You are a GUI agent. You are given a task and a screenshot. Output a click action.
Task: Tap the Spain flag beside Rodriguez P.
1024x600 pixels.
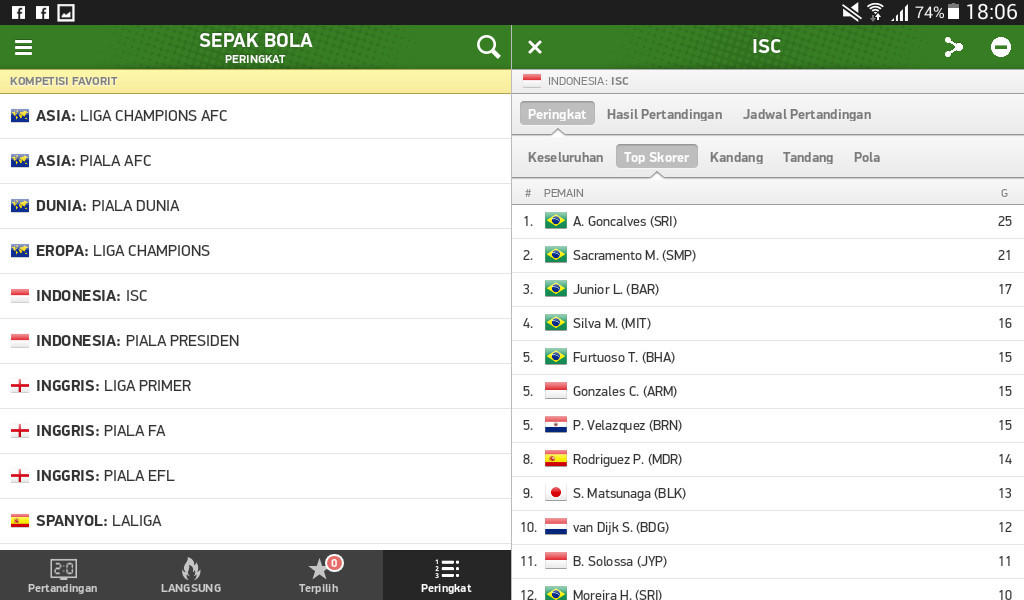click(556, 459)
